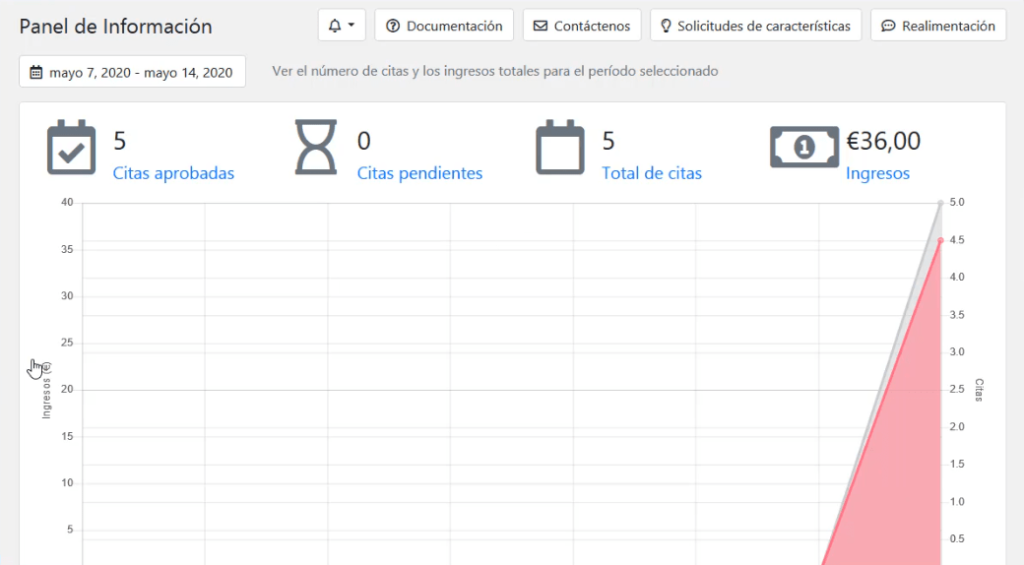
Task: Open the Ingresos link
Action: 877,173
